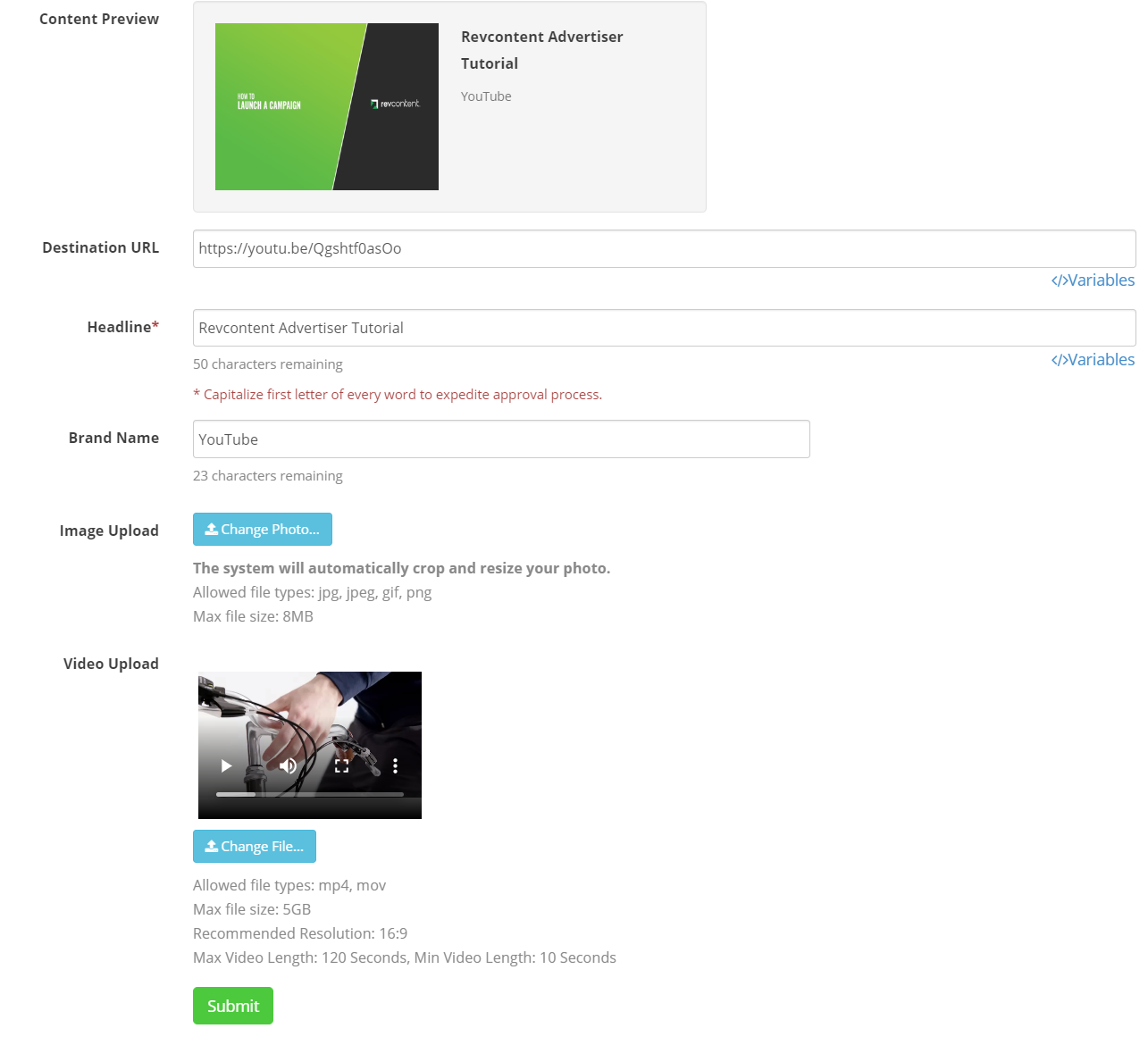The image size is (1148, 1045).
Task: Click the 'Allowed file types: mp4, mov' text
Action: pyautogui.click(x=289, y=885)
